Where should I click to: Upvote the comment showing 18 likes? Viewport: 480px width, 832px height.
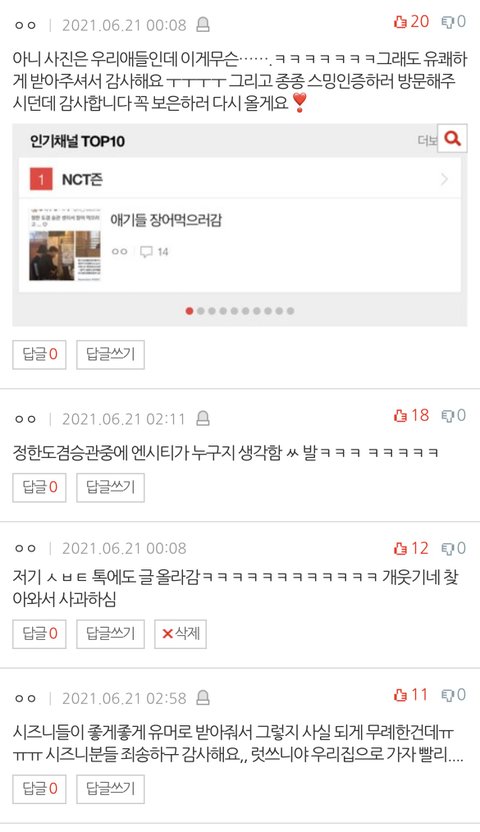400,415
